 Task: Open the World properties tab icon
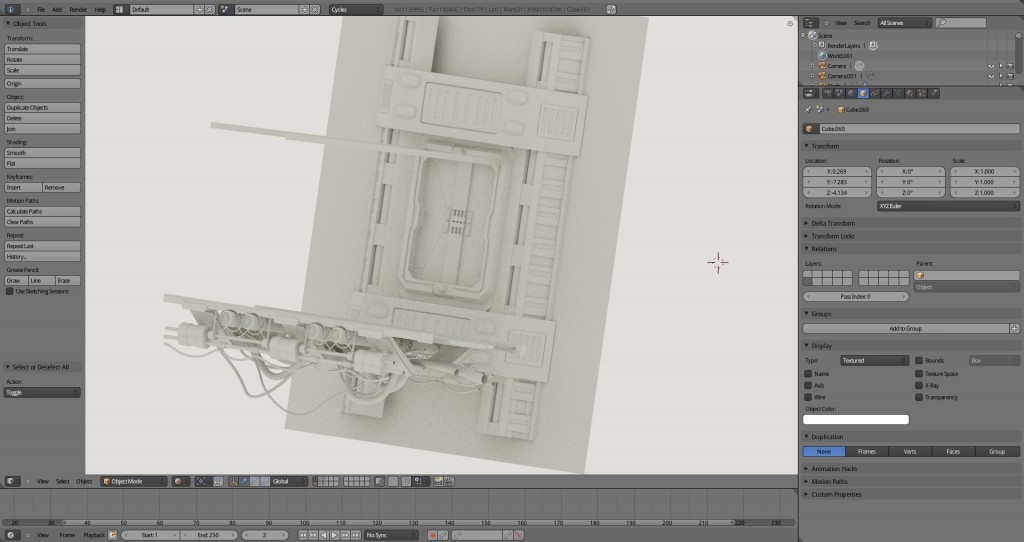coord(849,93)
